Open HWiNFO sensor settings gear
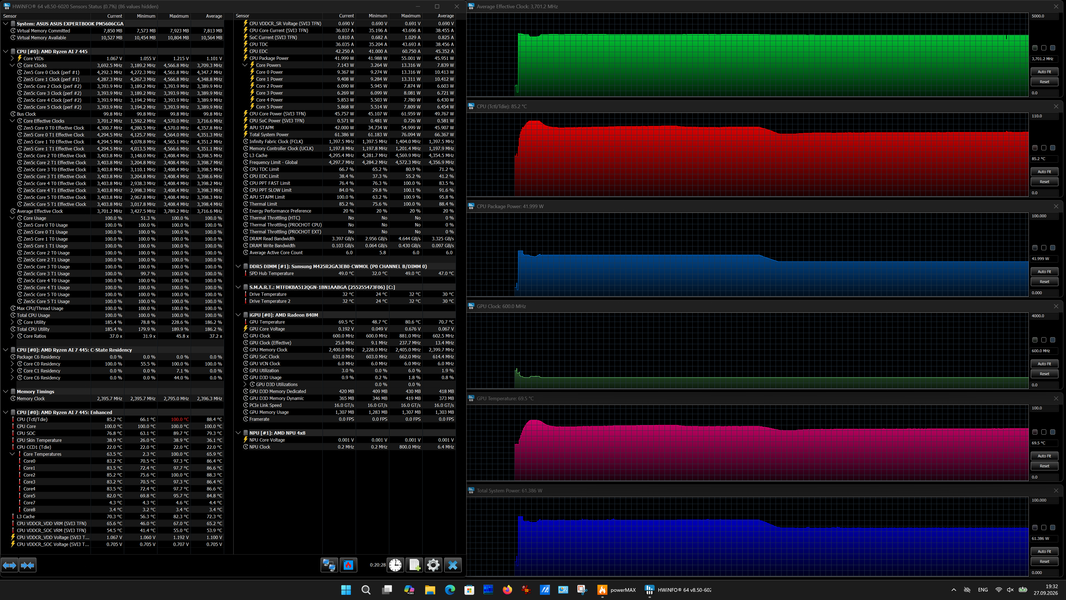Screen dimensions: 1066x600 [433, 565]
